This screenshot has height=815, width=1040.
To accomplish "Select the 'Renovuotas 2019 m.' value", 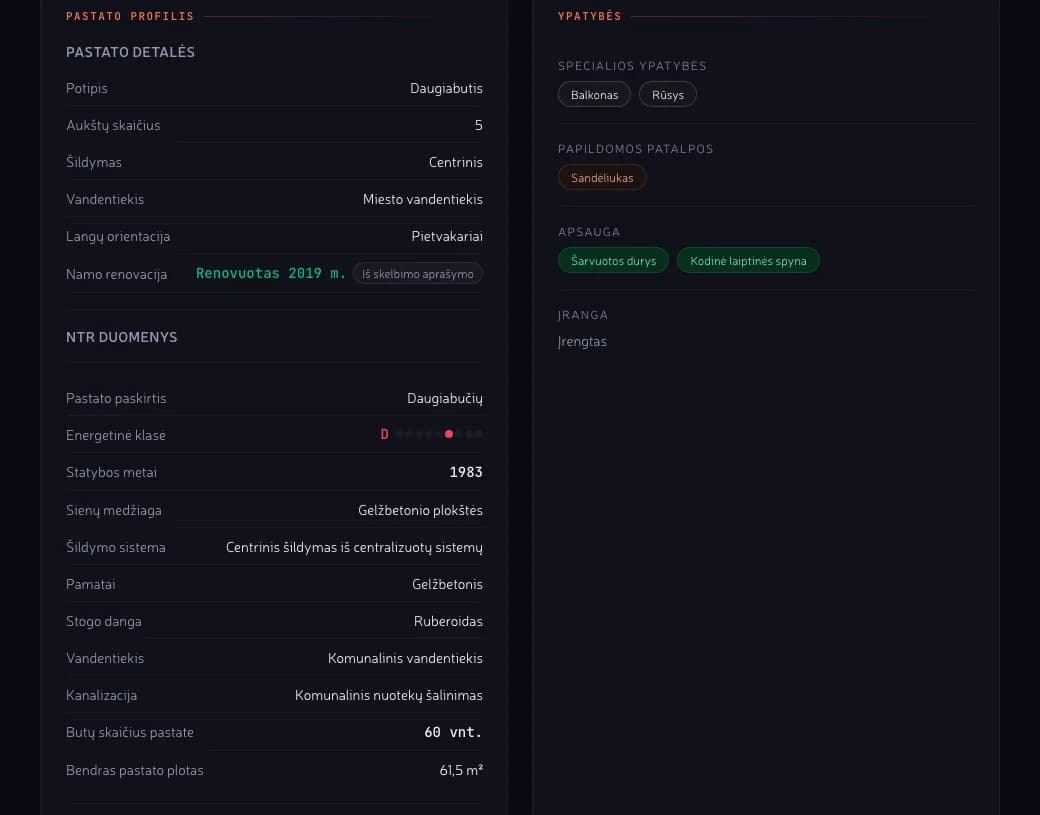I will (x=271, y=273).
